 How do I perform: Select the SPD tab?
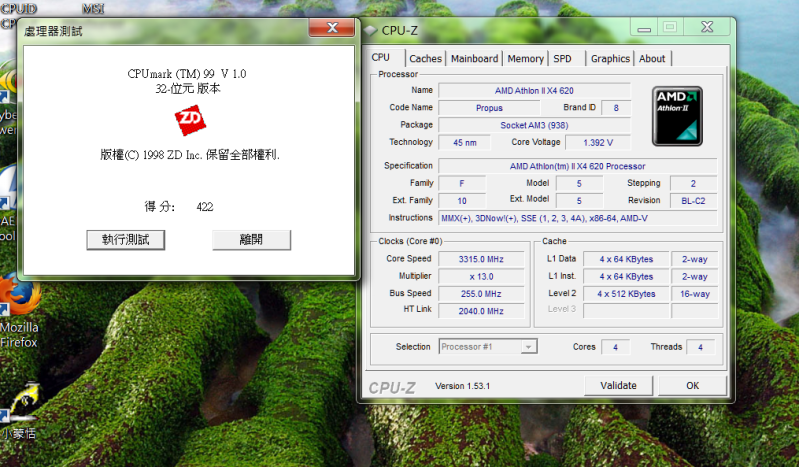tap(563, 59)
